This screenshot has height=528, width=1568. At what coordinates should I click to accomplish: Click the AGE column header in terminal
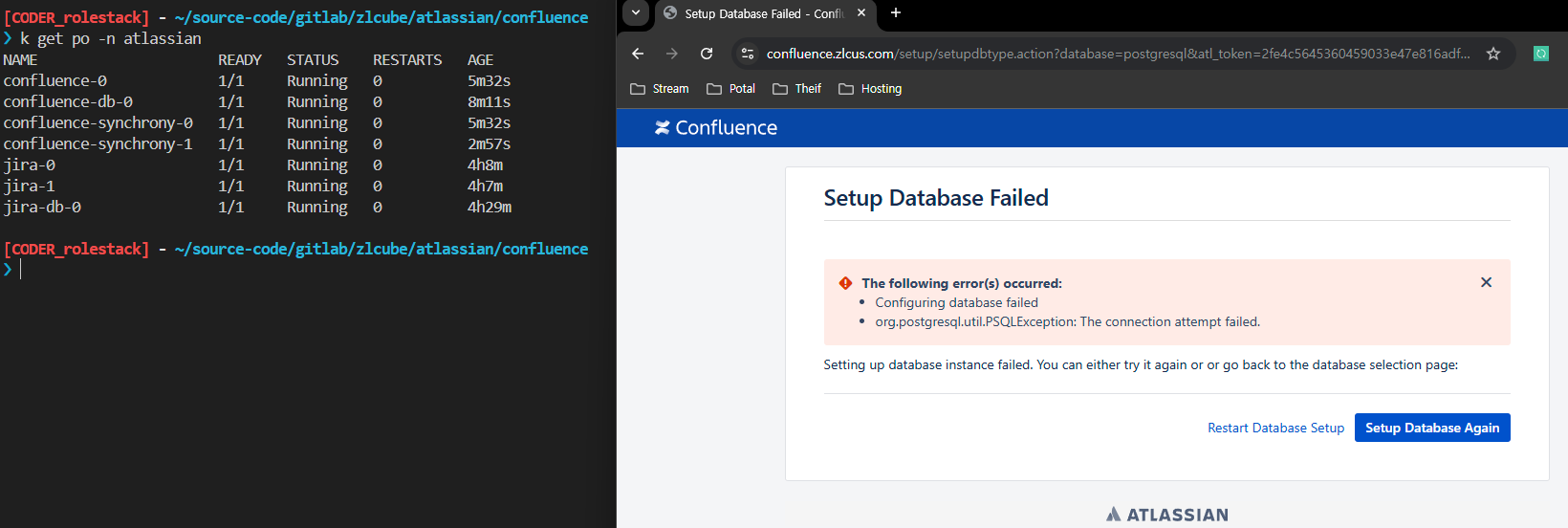coord(480,59)
